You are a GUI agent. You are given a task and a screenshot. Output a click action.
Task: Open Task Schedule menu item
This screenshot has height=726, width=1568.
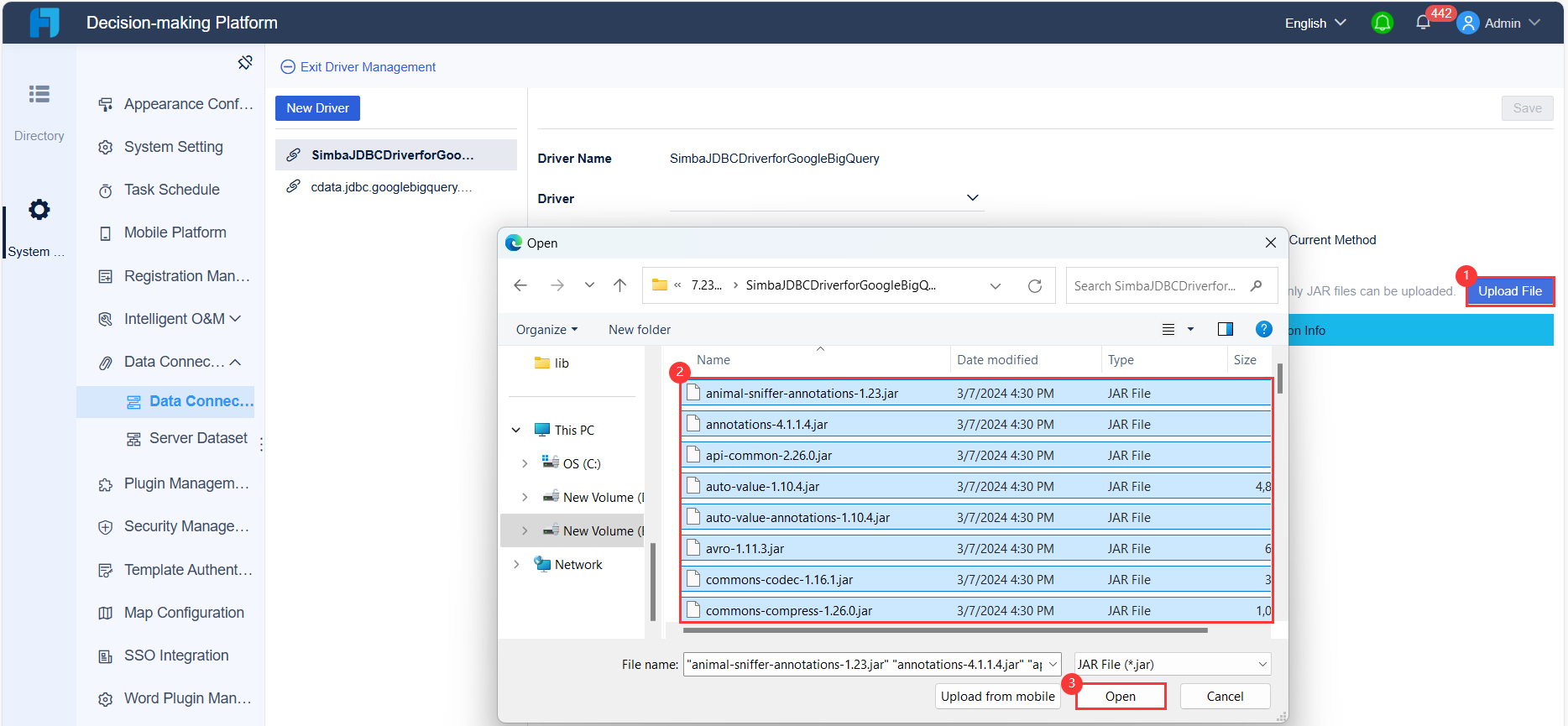coord(159,190)
